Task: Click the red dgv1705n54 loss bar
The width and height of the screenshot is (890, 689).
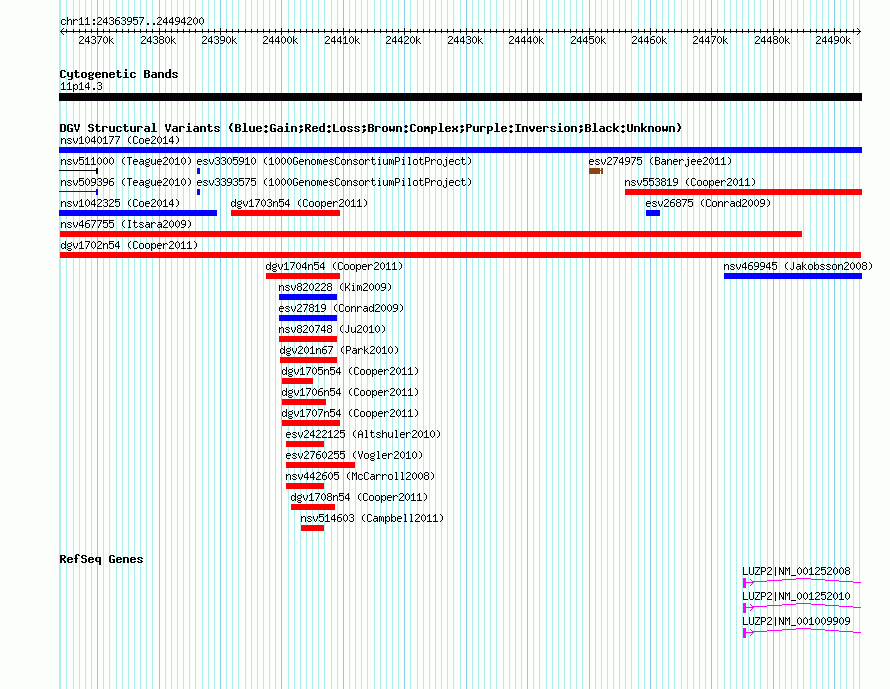Action: click(x=297, y=381)
